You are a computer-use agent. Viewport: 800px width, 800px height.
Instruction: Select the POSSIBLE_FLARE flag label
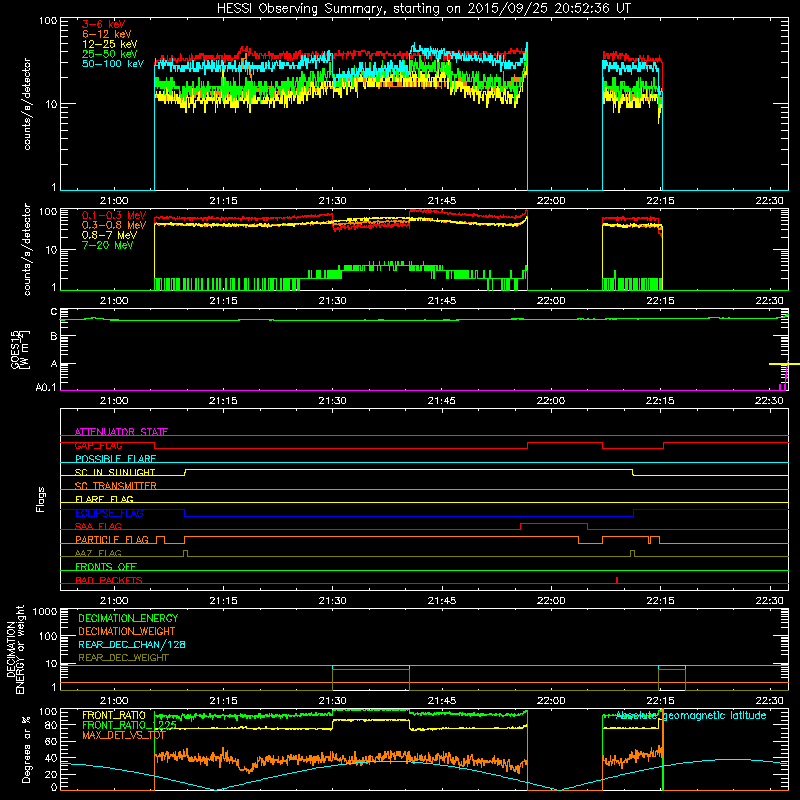(x=115, y=459)
